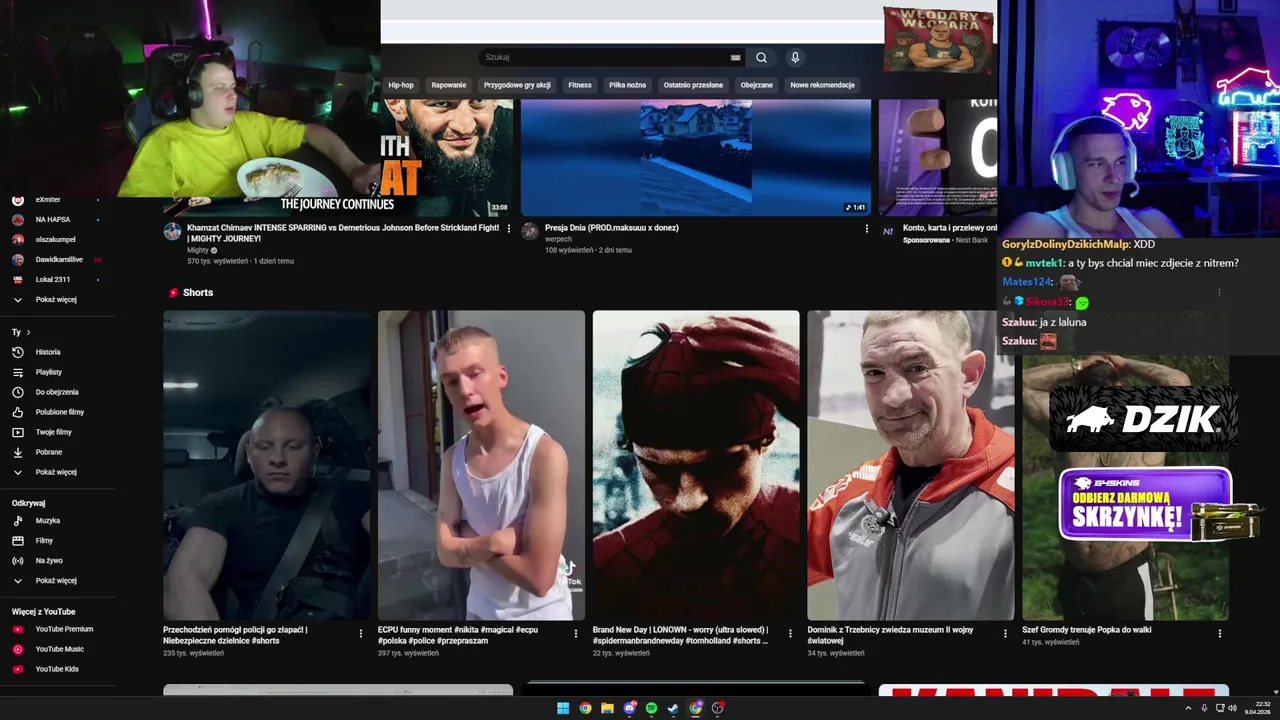Select Nowe rekomendacje filter chip
The width and height of the screenshot is (1280, 720).
click(823, 85)
